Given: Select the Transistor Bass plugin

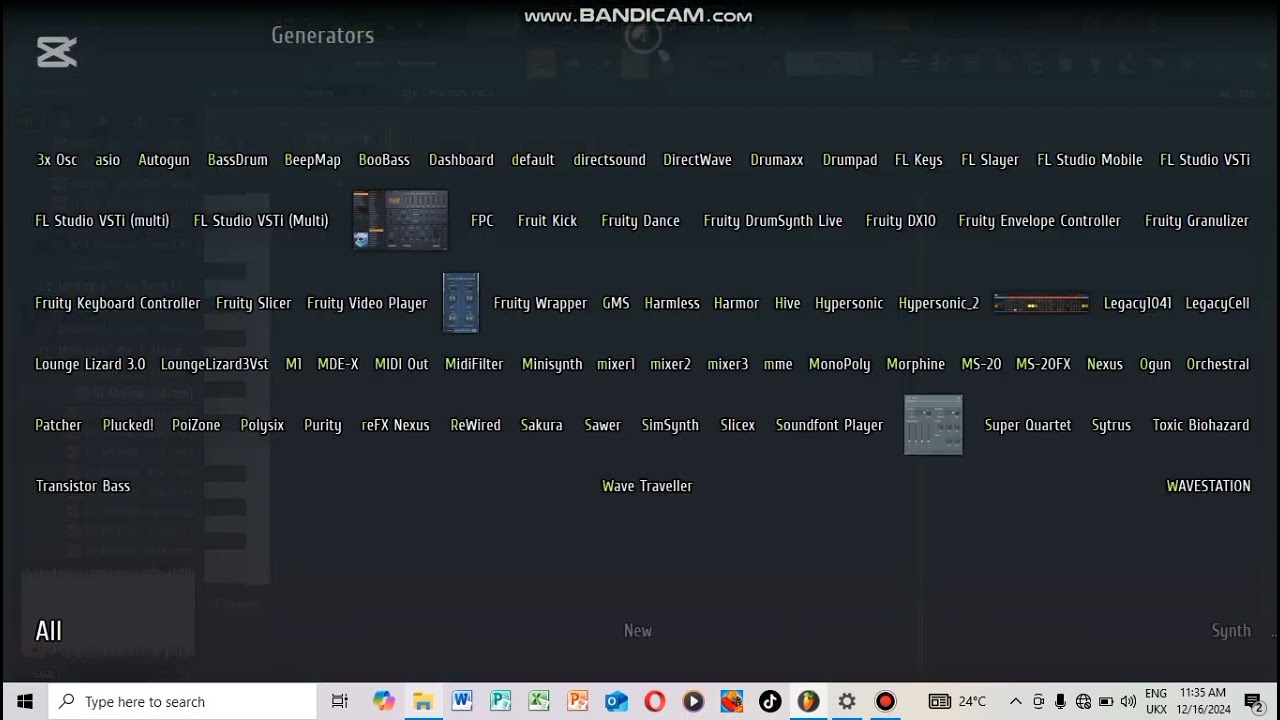Looking at the screenshot, I should click(83, 486).
